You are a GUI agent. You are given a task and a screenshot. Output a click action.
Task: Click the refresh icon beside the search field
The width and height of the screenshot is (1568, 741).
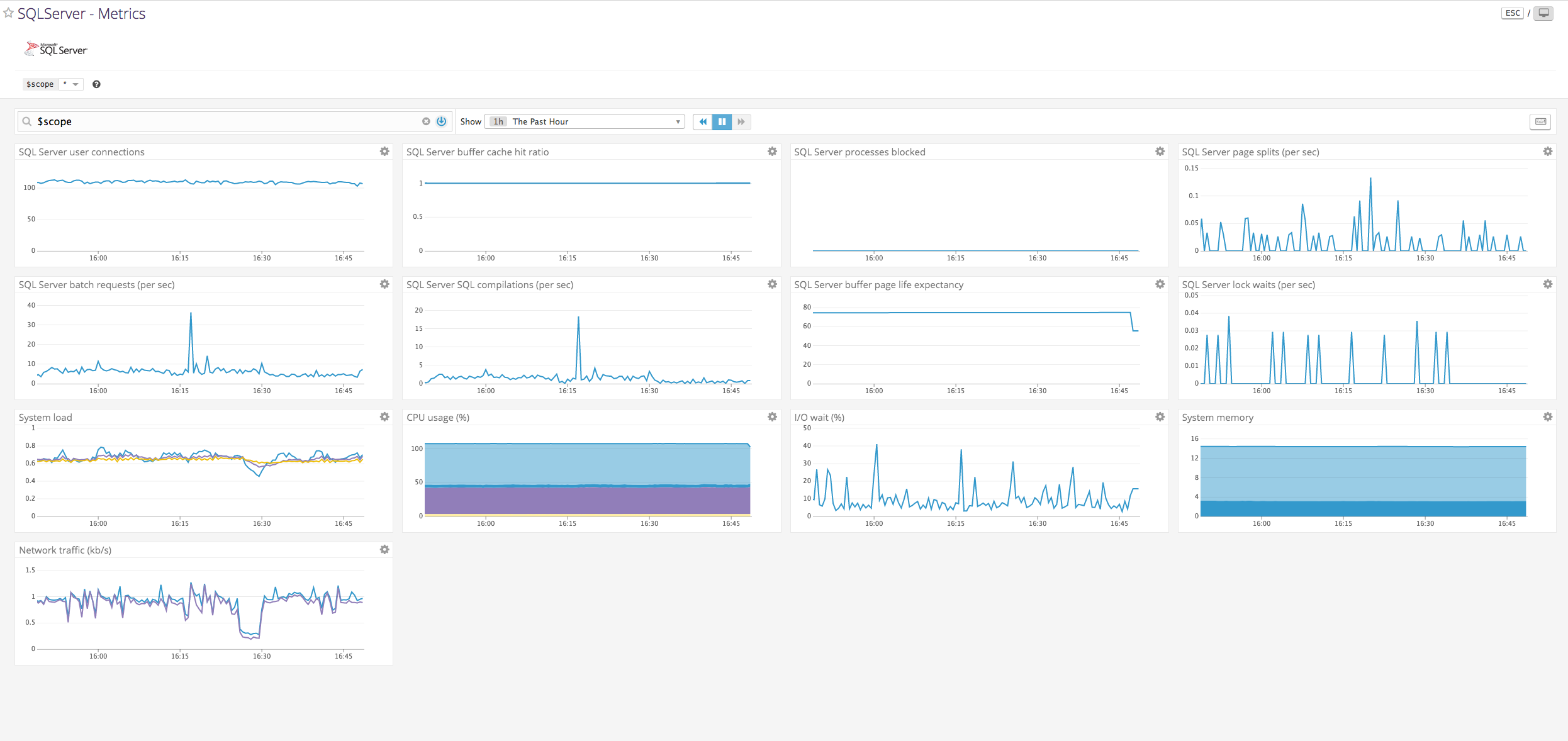pos(441,121)
